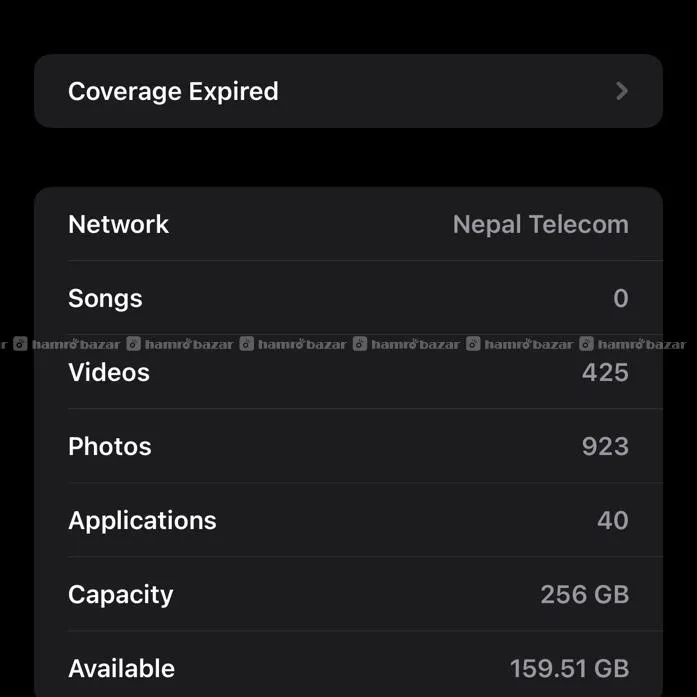The image size is (697, 697).
Task: Select the Applications label
Action: point(142,520)
